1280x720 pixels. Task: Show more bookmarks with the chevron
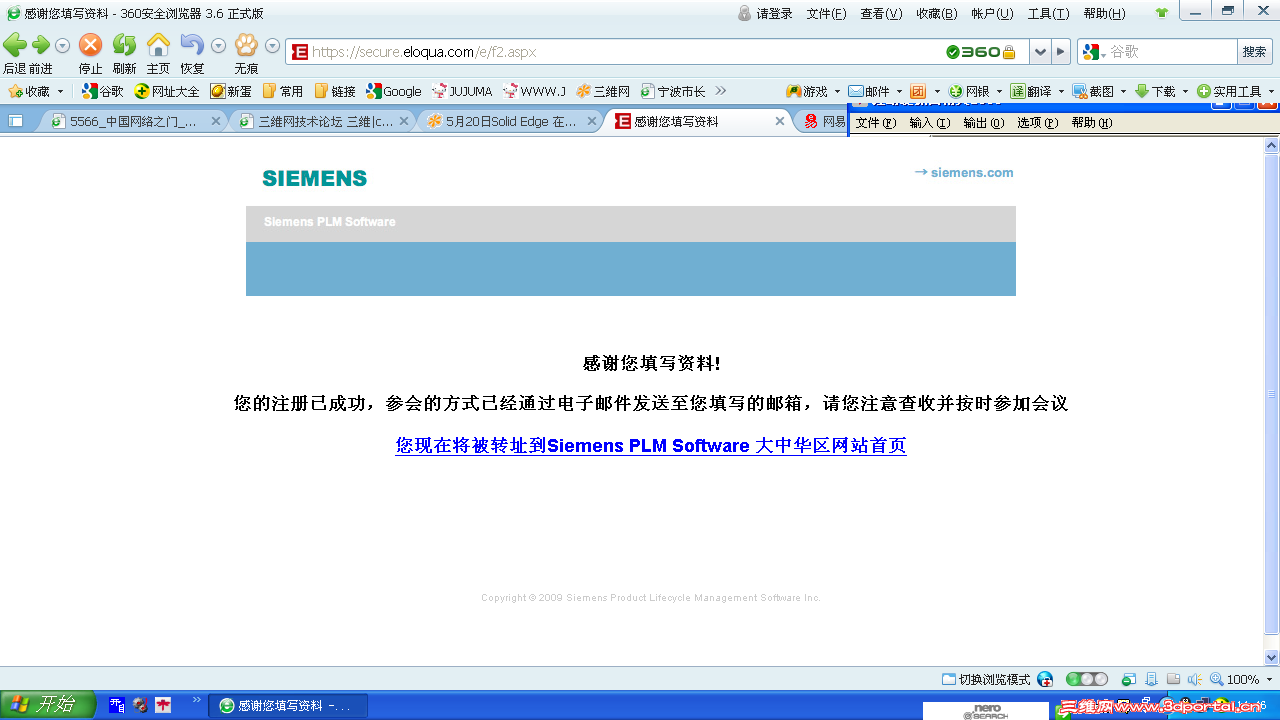tap(720, 91)
